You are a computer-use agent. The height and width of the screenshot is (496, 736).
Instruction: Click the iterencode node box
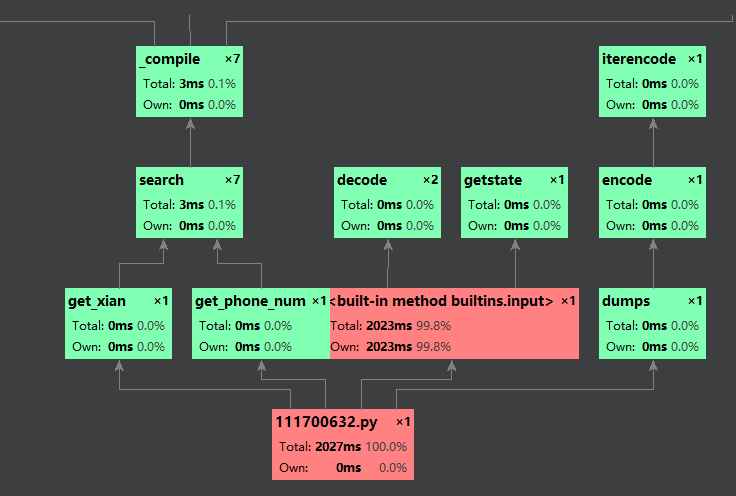pos(652,81)
